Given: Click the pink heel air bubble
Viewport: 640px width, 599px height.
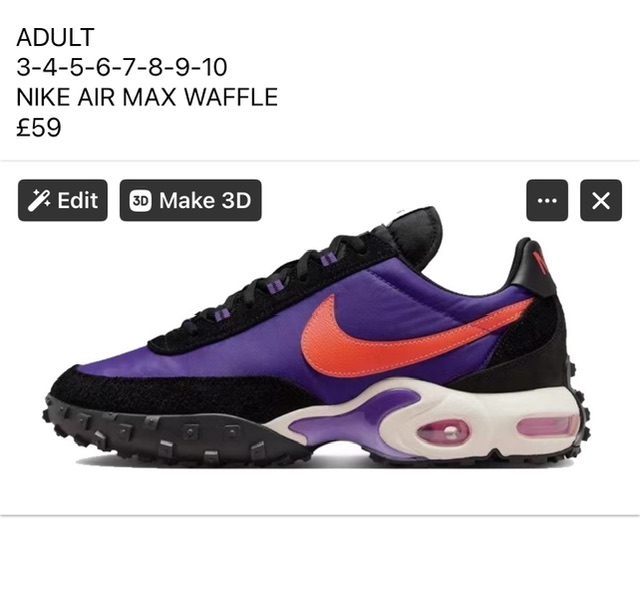Looking at the screenshot, I should pyautogui.click(x=548, y=426).
